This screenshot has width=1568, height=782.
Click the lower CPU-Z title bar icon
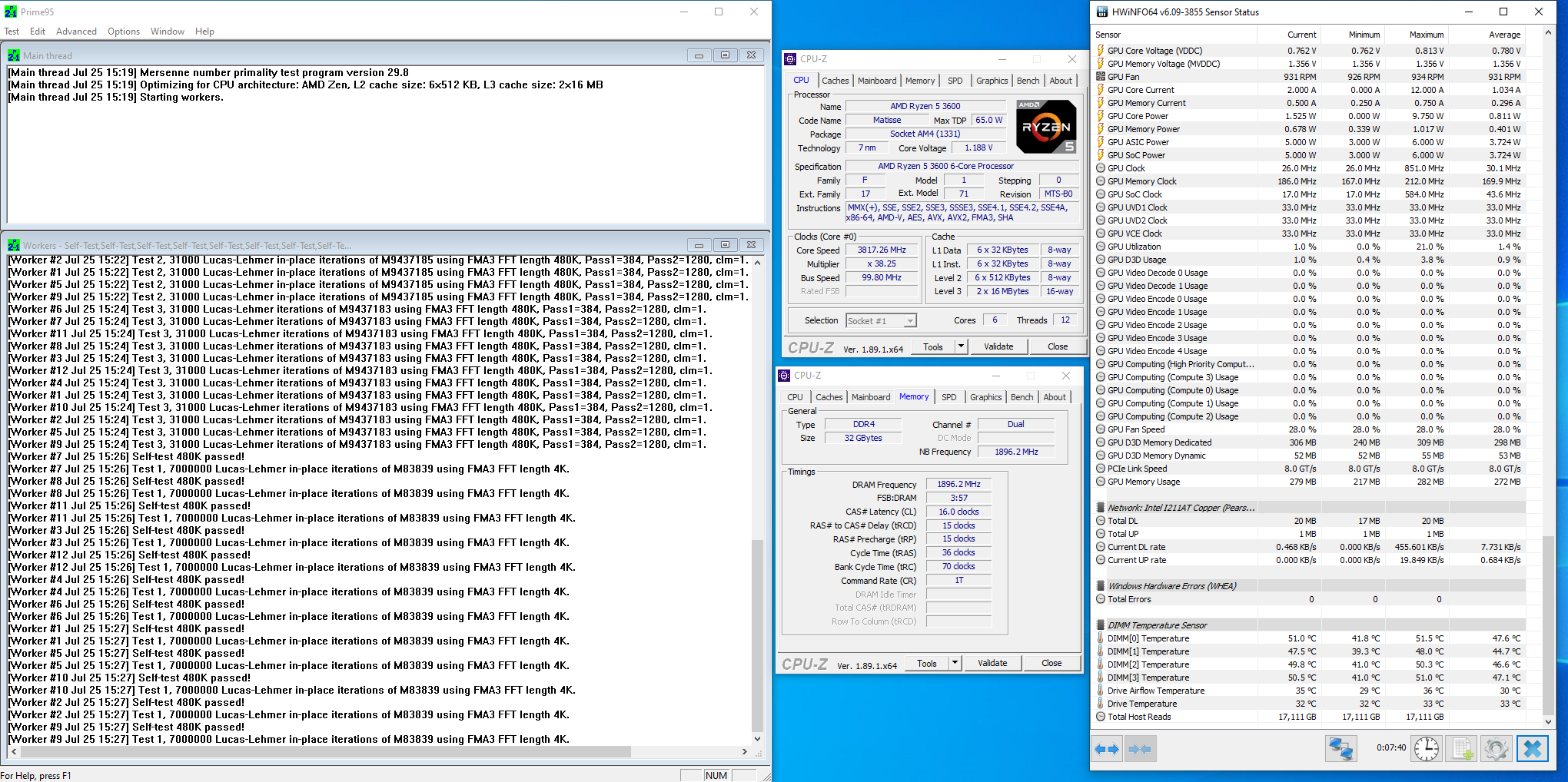pos(784,376)
